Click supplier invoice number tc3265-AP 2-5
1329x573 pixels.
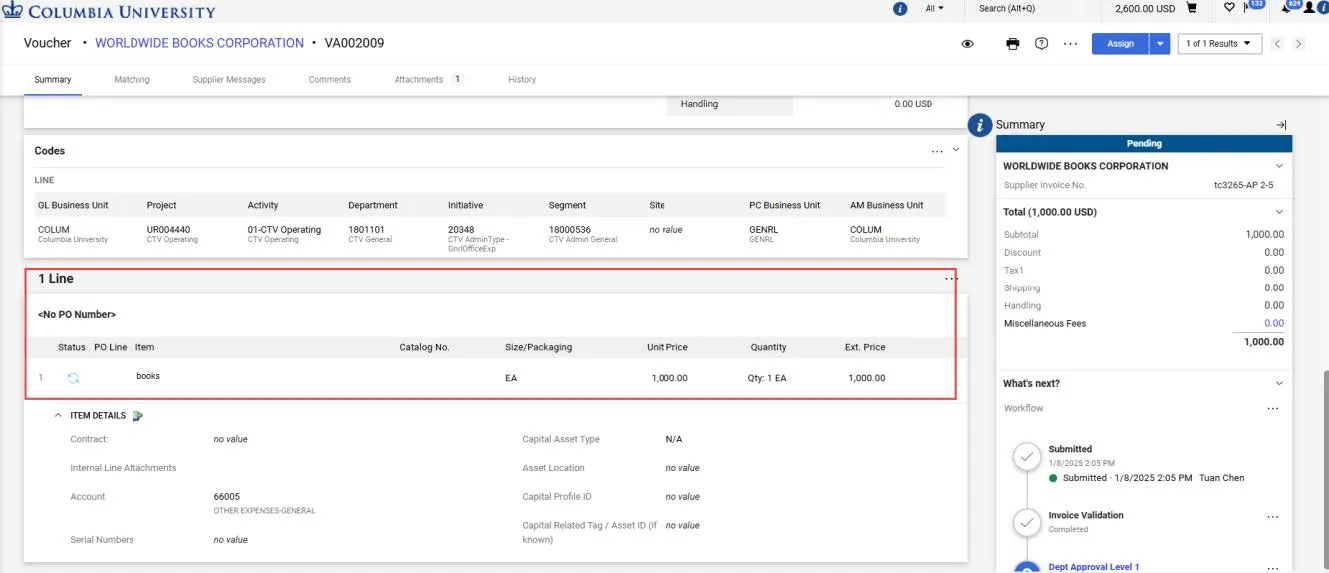(1243, 186)
